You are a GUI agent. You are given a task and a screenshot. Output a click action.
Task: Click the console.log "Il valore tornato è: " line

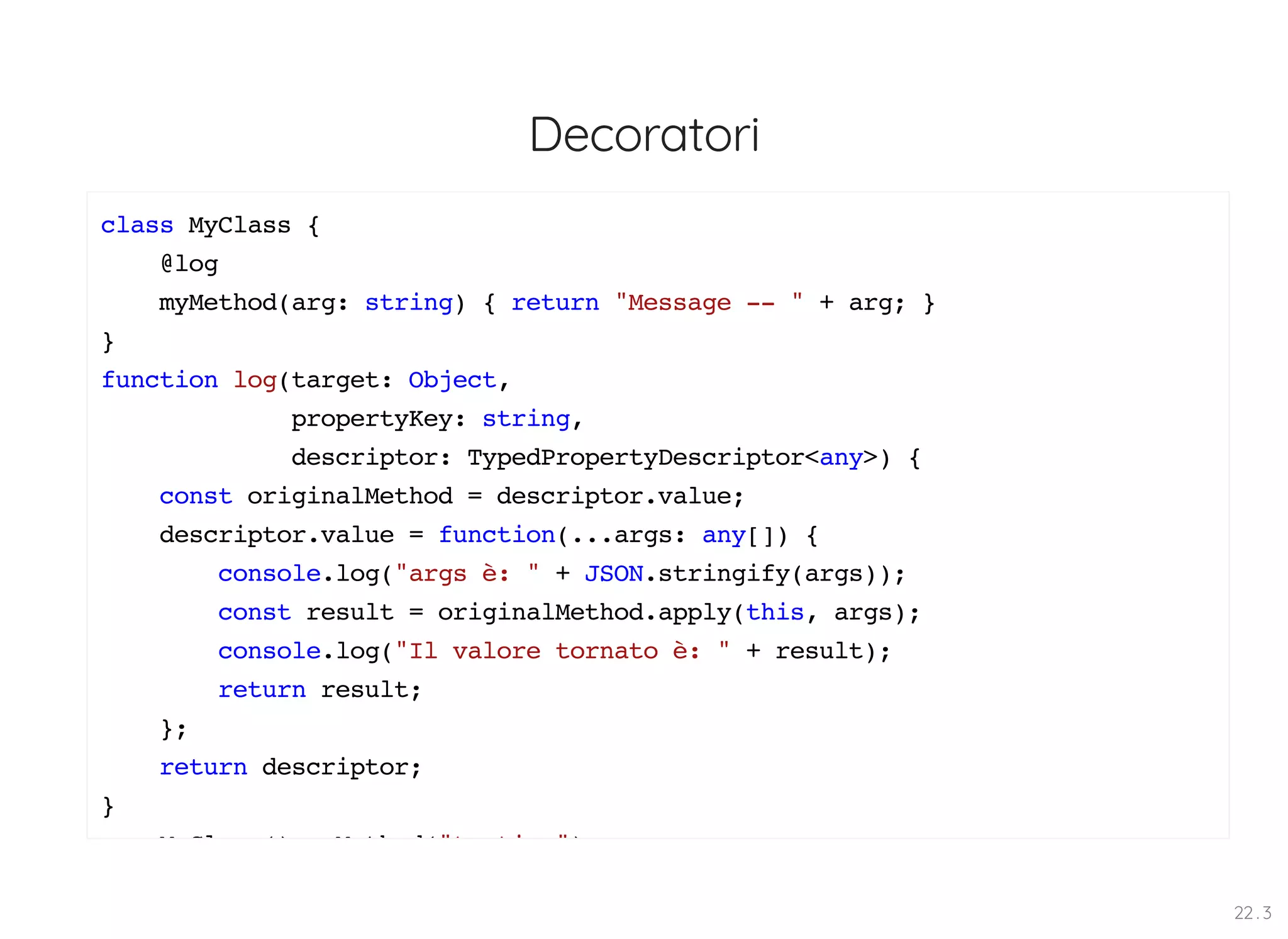pos(555,652)
